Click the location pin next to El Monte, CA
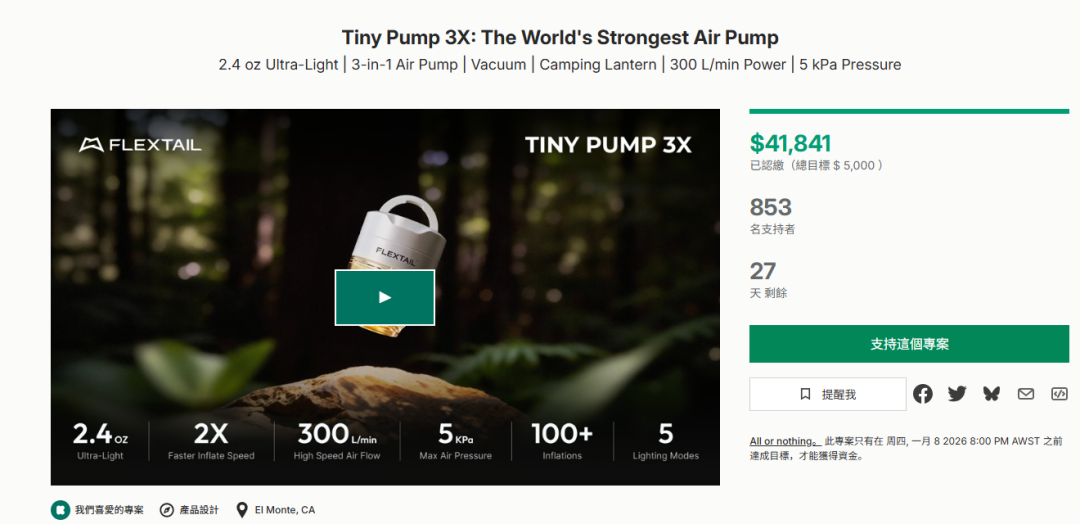 [242, 510]
